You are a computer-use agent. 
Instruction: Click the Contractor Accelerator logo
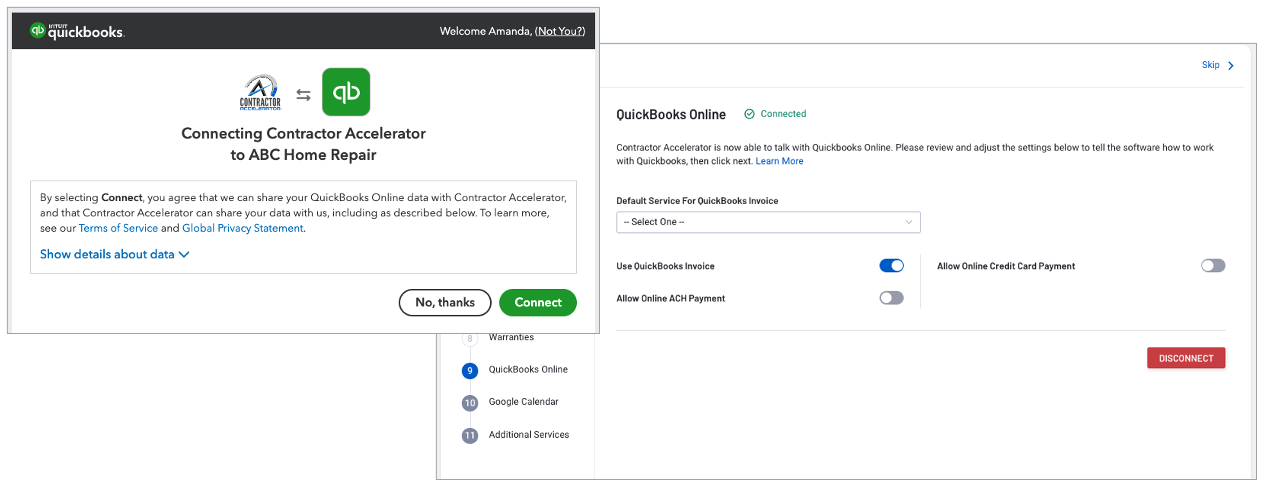[x=260, y=92]
